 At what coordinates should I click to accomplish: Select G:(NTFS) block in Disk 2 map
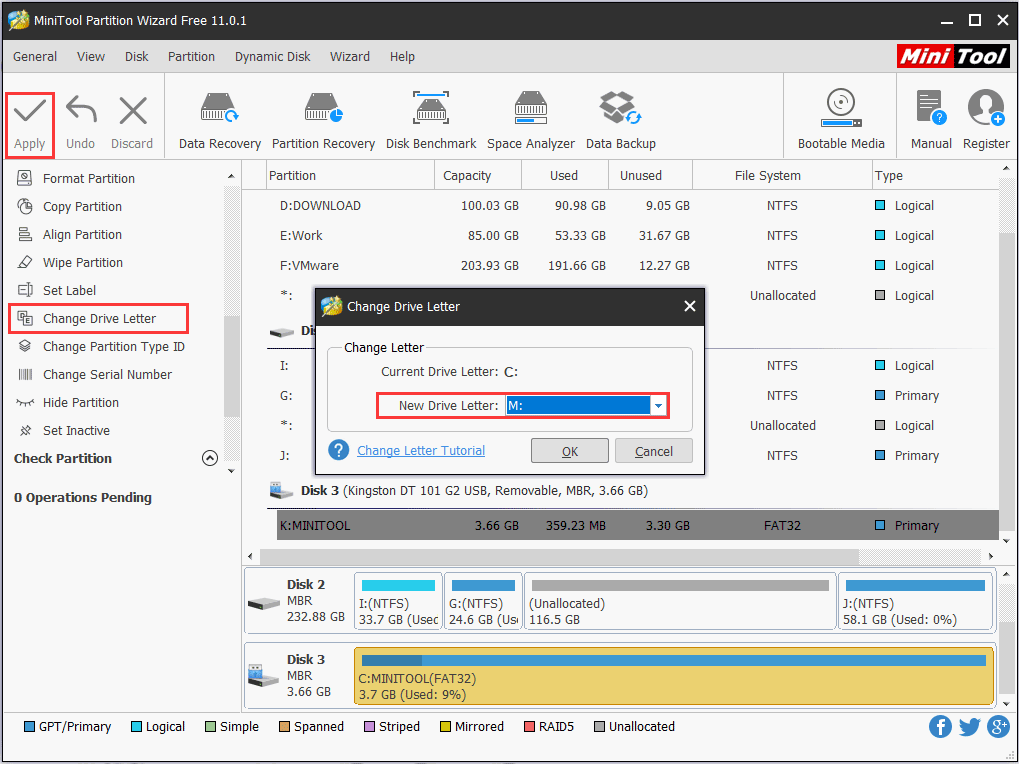[483, 601]
